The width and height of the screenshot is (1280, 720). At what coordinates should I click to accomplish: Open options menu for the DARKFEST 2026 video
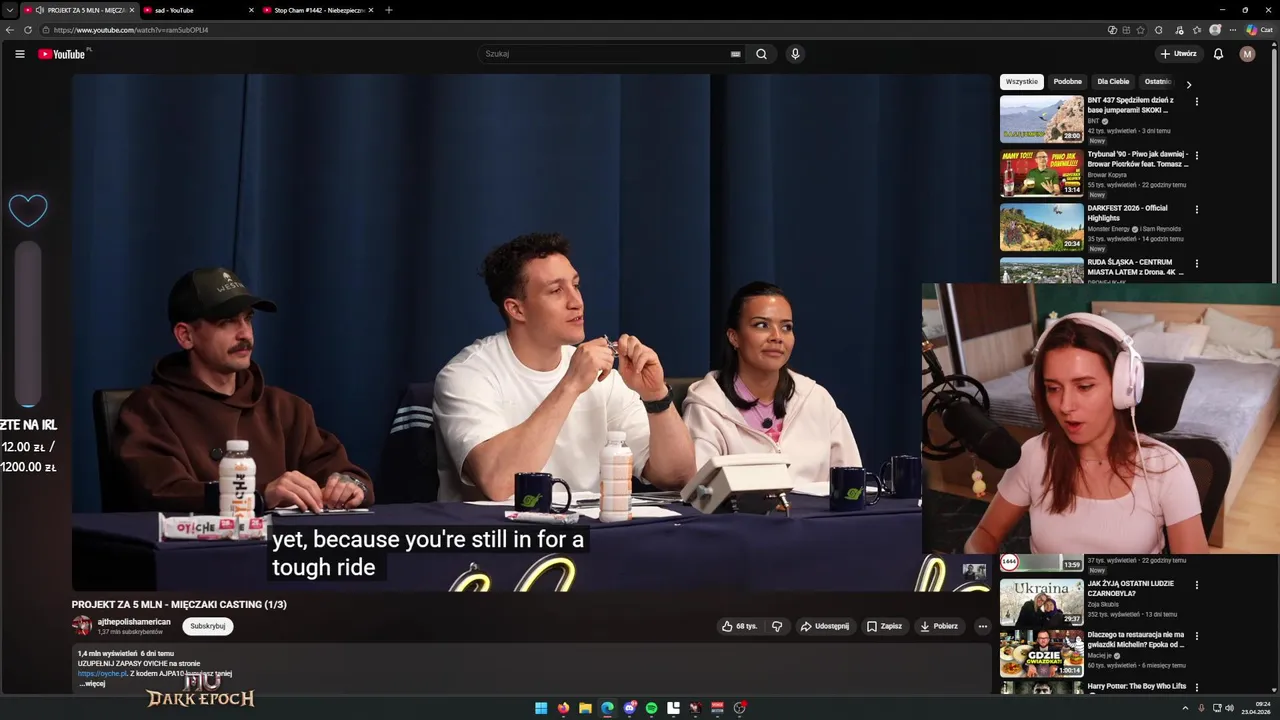(x=1196, y=209)
